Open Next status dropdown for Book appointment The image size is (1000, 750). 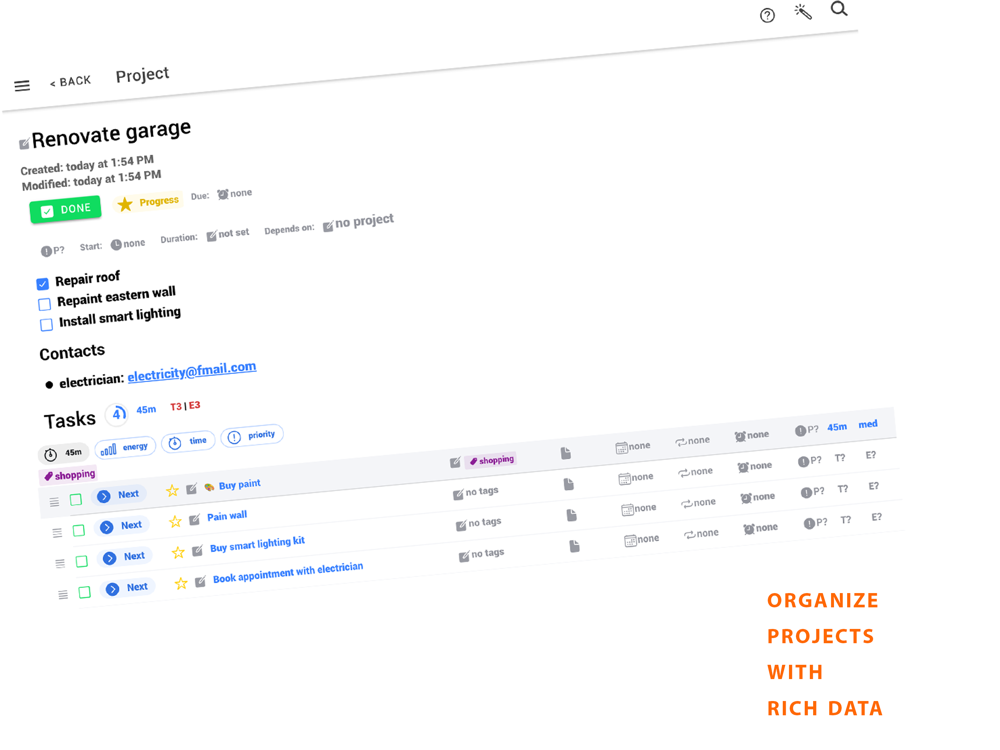(x=128, y=588)
